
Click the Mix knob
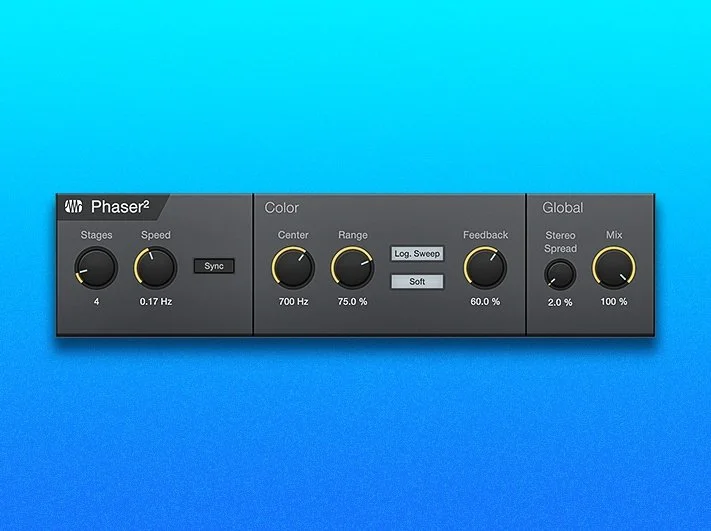pyautogui.click(x=614, y=268)
